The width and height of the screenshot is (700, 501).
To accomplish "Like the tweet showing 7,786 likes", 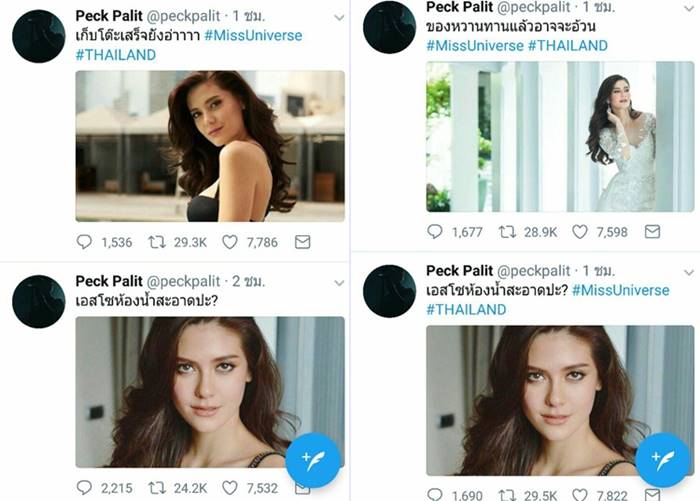I will (230, 241).
